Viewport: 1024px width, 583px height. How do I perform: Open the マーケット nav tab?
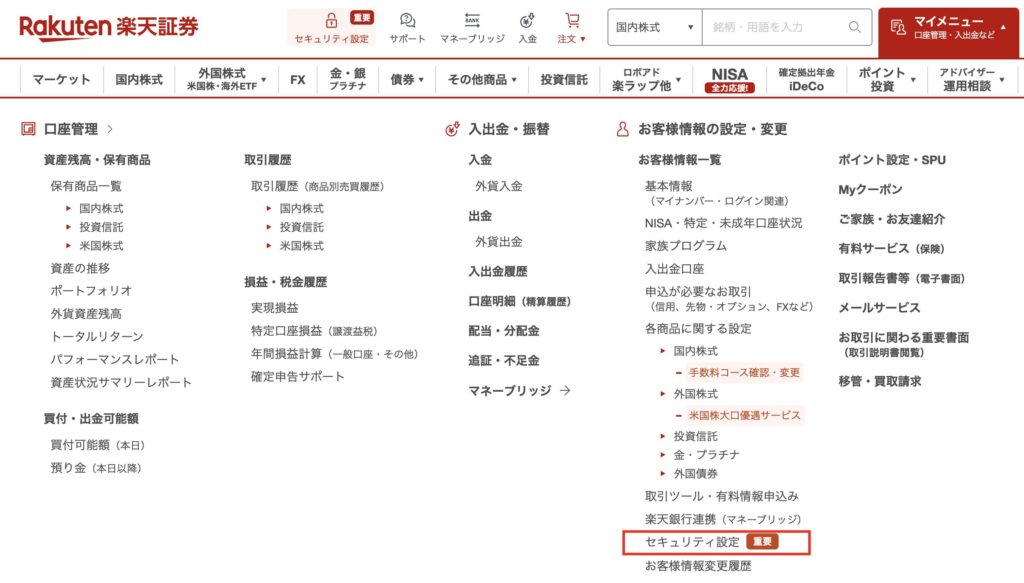coord(61,80)
